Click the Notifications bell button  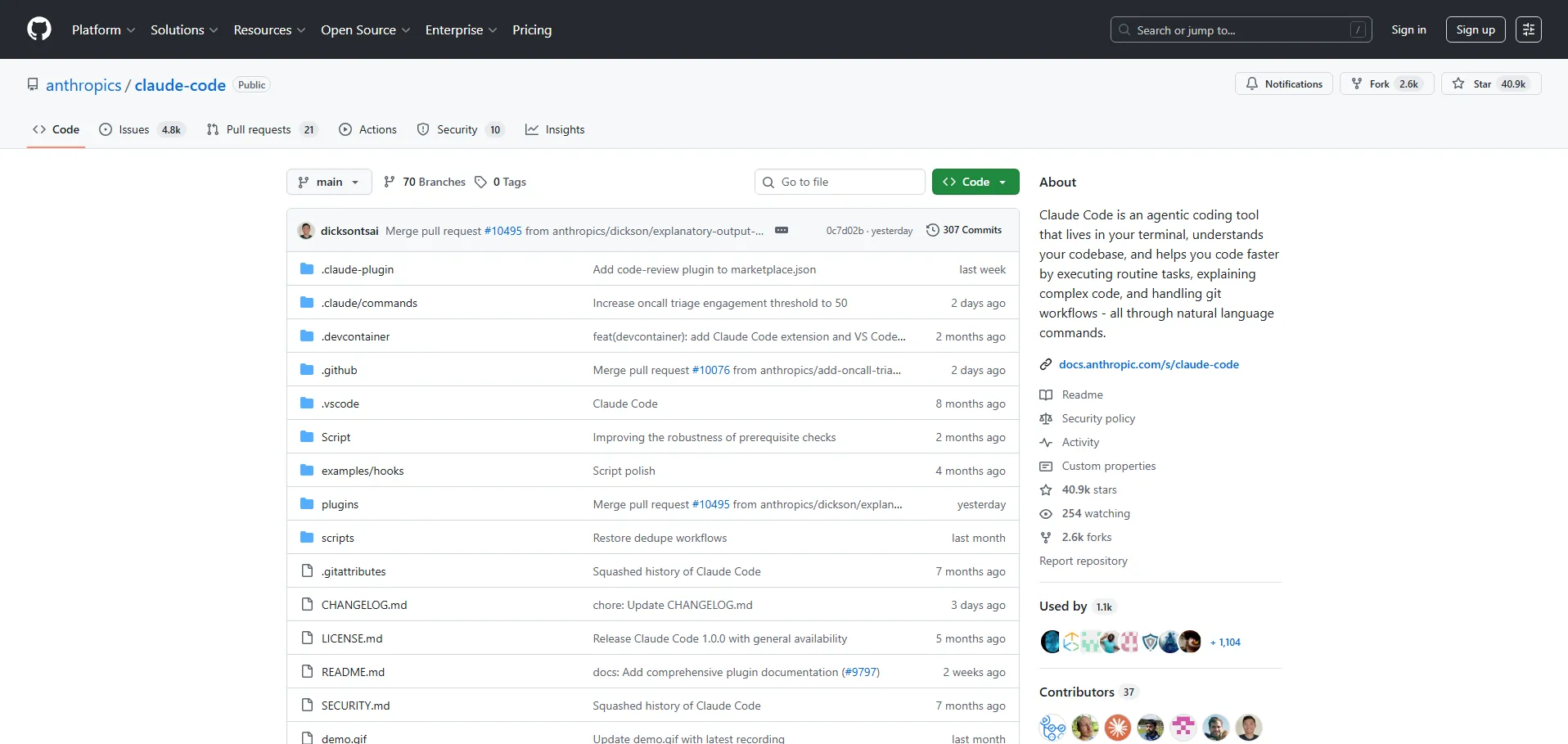pyautogui.click(x=1283, y=83)
